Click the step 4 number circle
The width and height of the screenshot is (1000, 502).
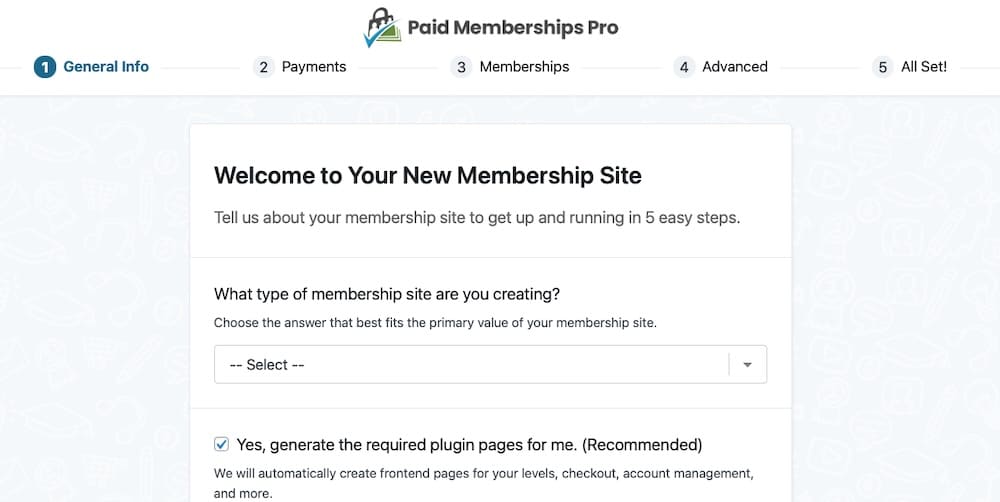coord(684,67)
